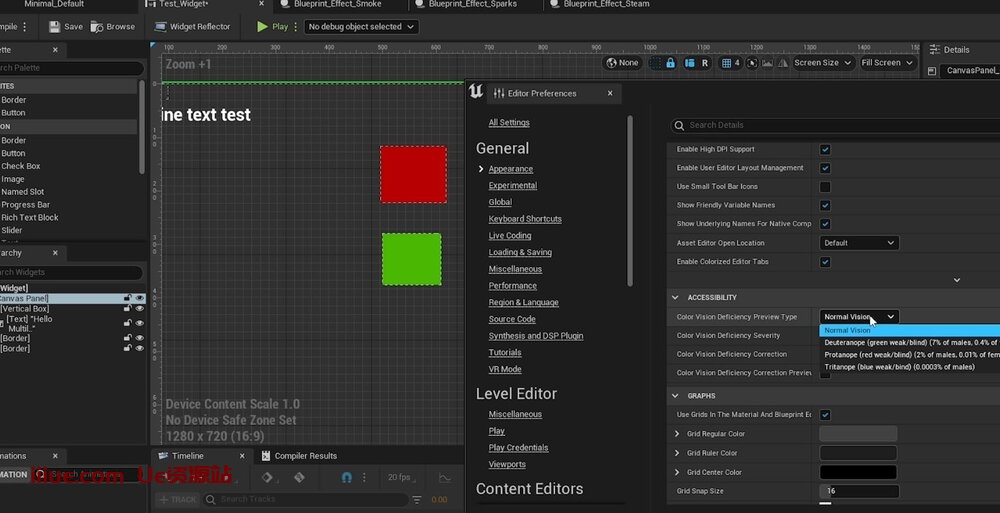Go to Live Coding settings
Viewport: 1000px width, 513px height.
(x=510, y=236)
